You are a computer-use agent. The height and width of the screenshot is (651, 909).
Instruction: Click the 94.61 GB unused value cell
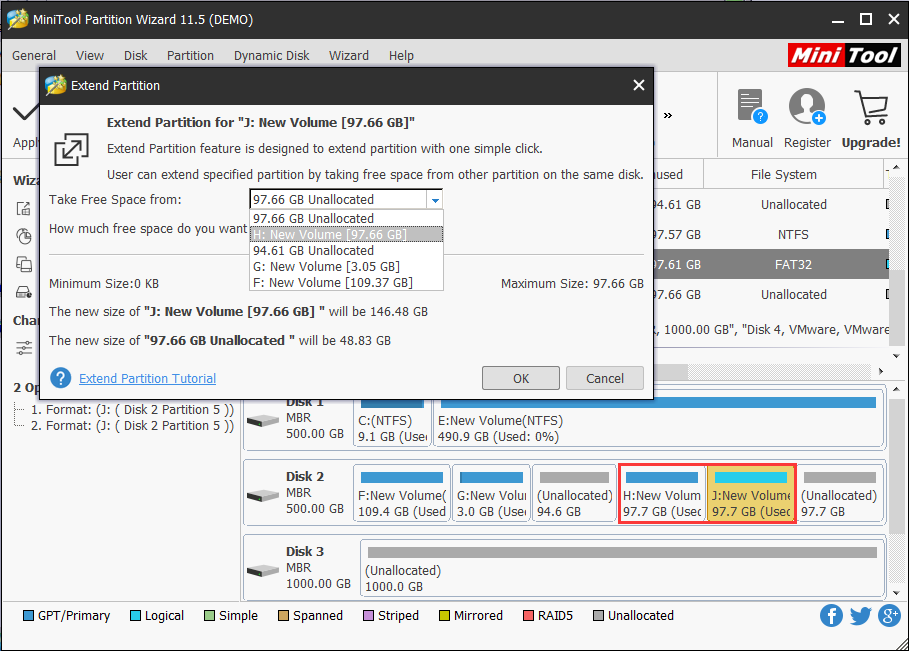677,205
